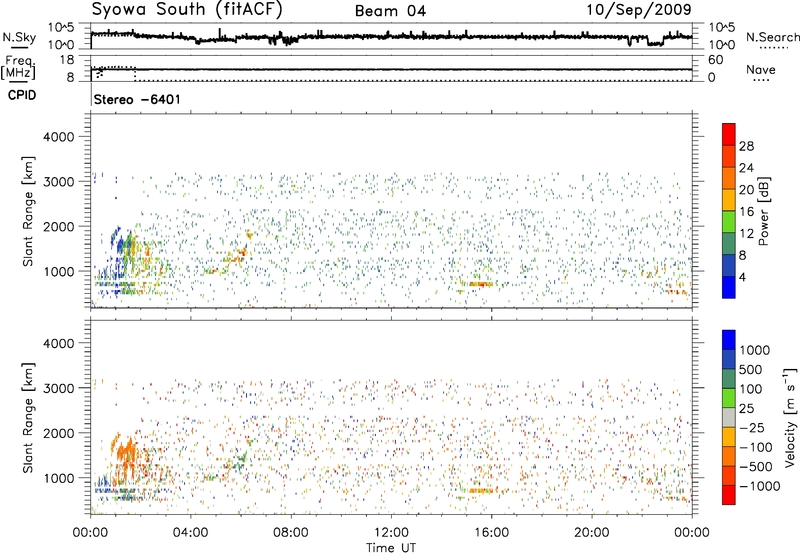Click the "N.Sky" legend label
800x554 pixels.
click(19, 37)
